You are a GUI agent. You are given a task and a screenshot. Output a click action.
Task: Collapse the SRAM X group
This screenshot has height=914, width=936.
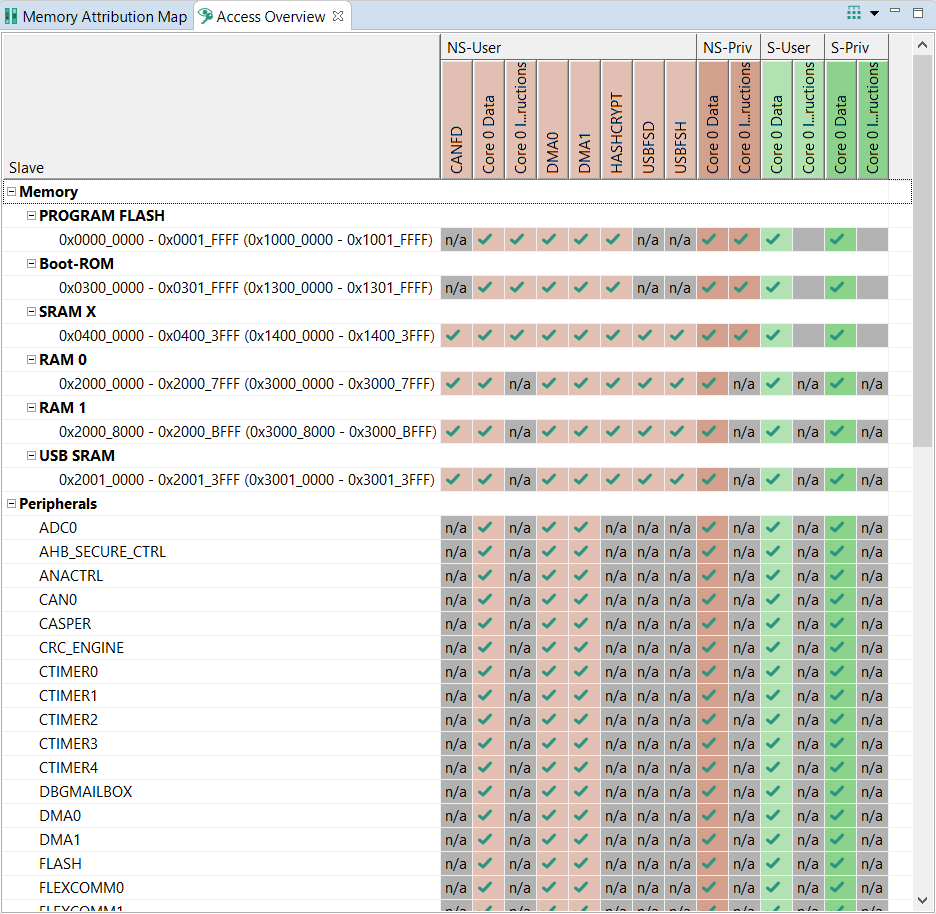click(31, 312)
